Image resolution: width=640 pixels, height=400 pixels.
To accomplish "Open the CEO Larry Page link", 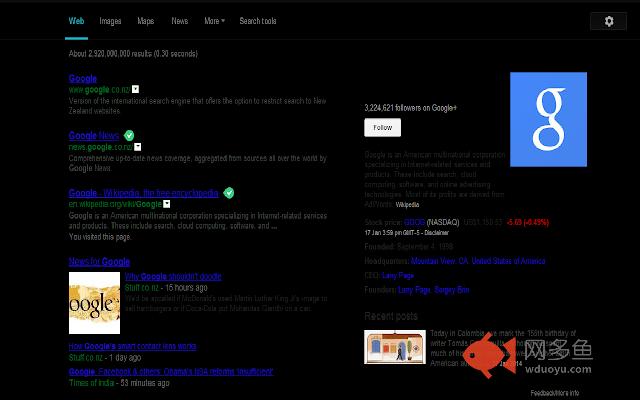I will point(398,276).
